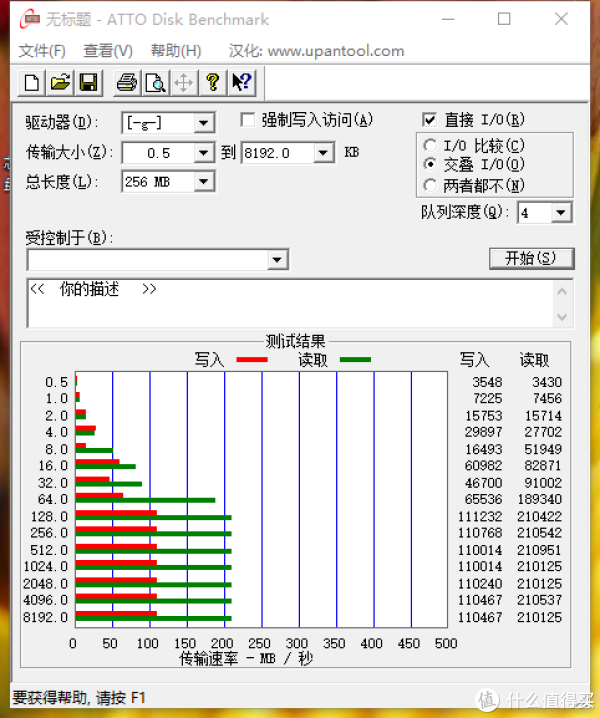Viewport: 600px width, 718px height.
Task: Click the 读取 results column header
Action: point(534,360)
